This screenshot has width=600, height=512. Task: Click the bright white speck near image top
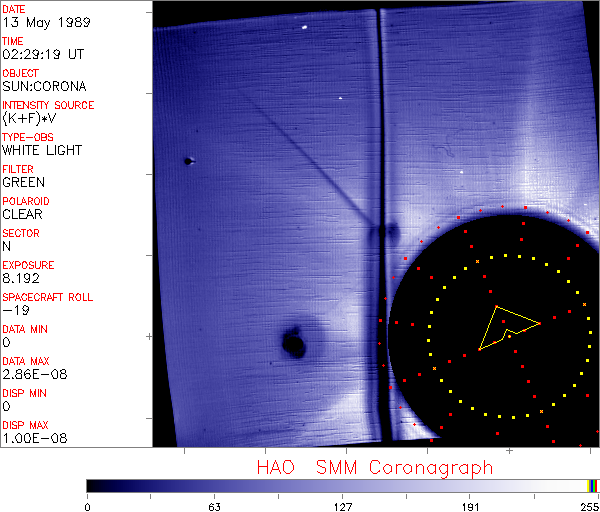[x=303, y=27]
